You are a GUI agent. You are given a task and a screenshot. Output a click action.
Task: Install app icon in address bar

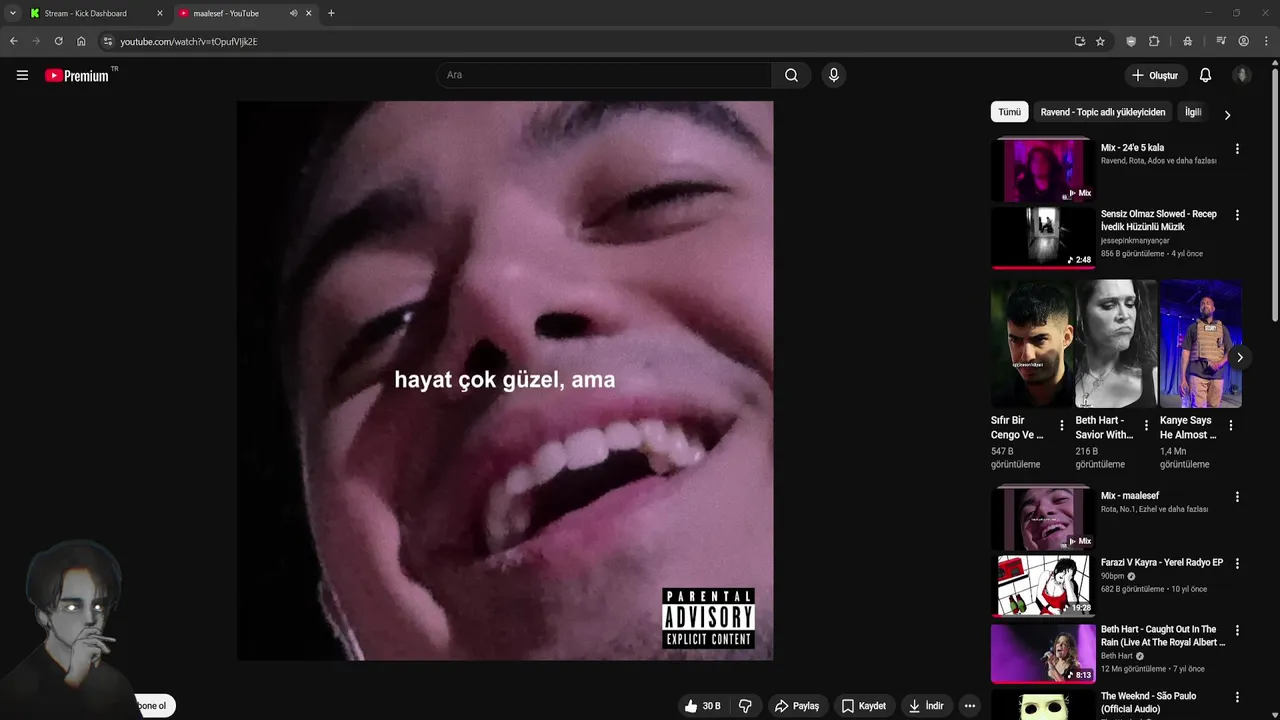coord(1080,41)
